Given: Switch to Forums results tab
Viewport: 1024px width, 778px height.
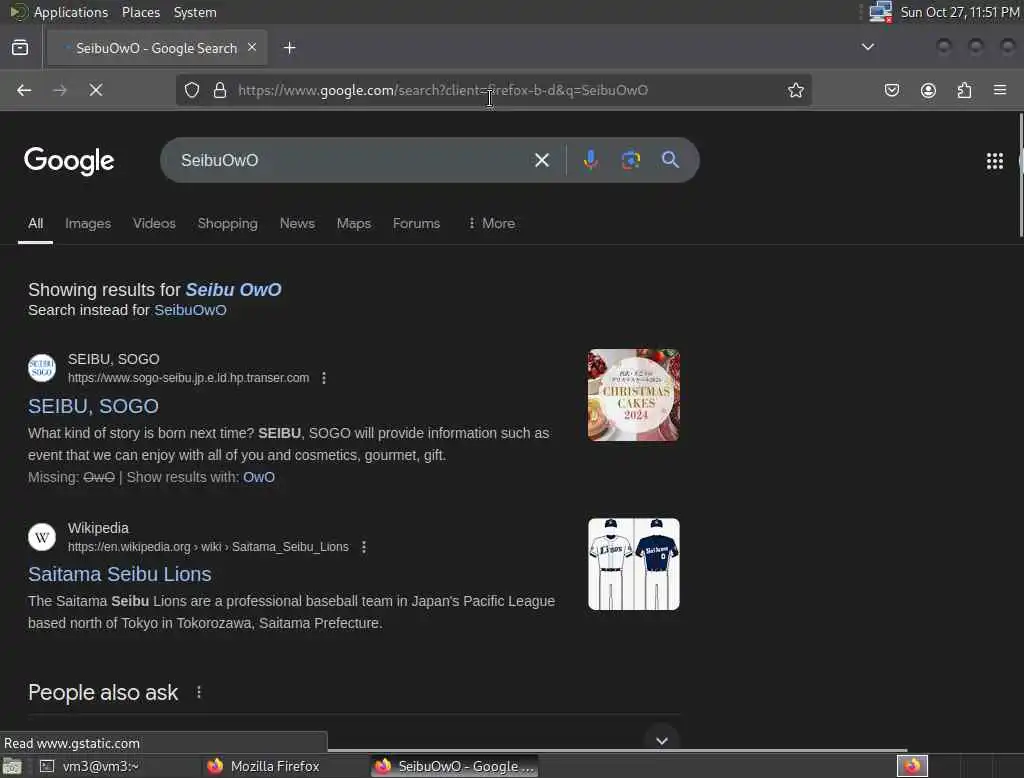Looking at the screenshot, I should [x=416, y=223].
